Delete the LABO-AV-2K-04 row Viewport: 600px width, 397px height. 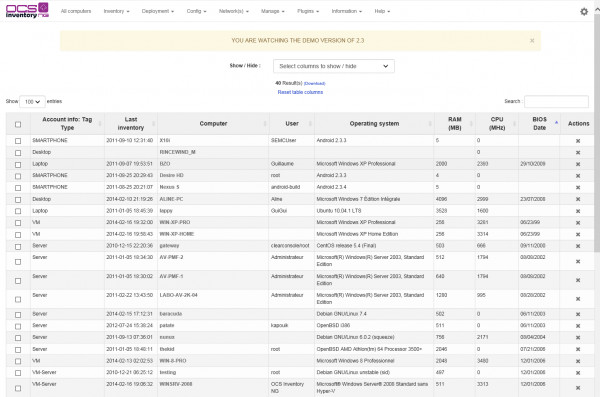point(578,299)
